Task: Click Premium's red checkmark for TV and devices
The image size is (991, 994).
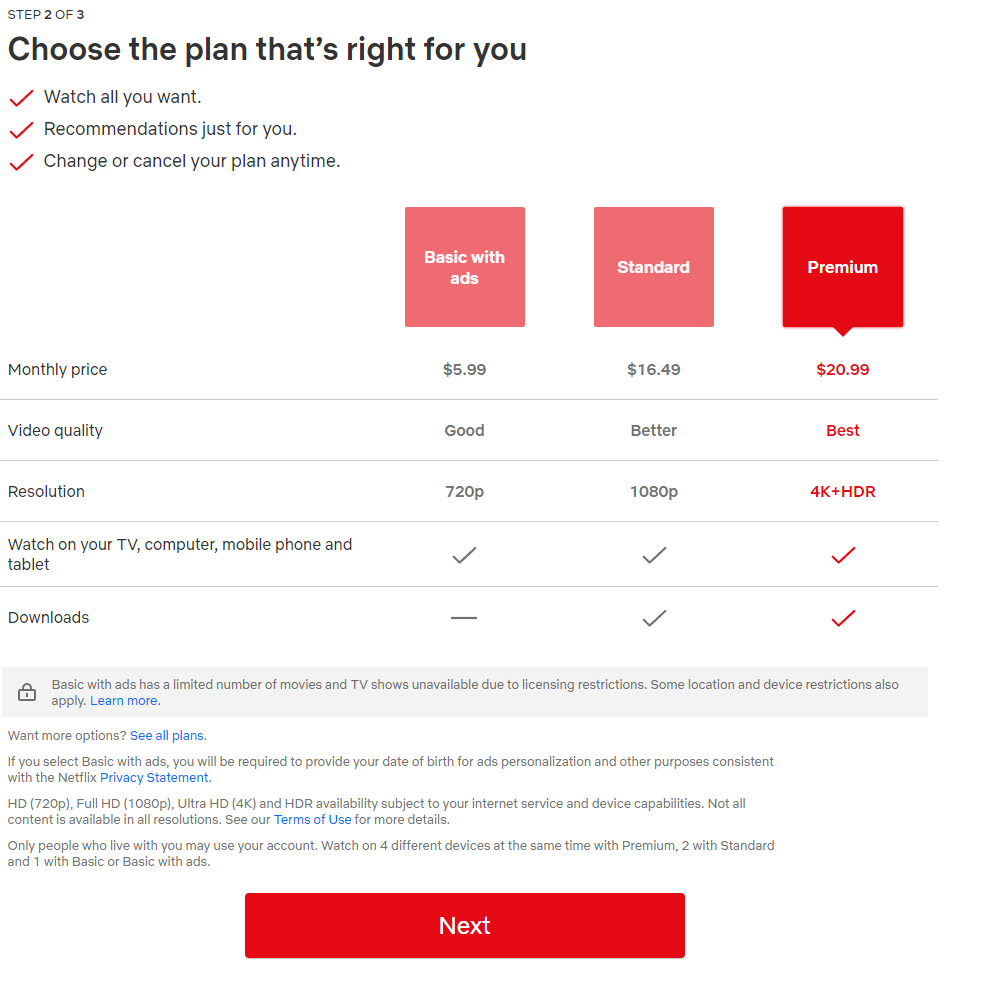Action: [842, 556]
